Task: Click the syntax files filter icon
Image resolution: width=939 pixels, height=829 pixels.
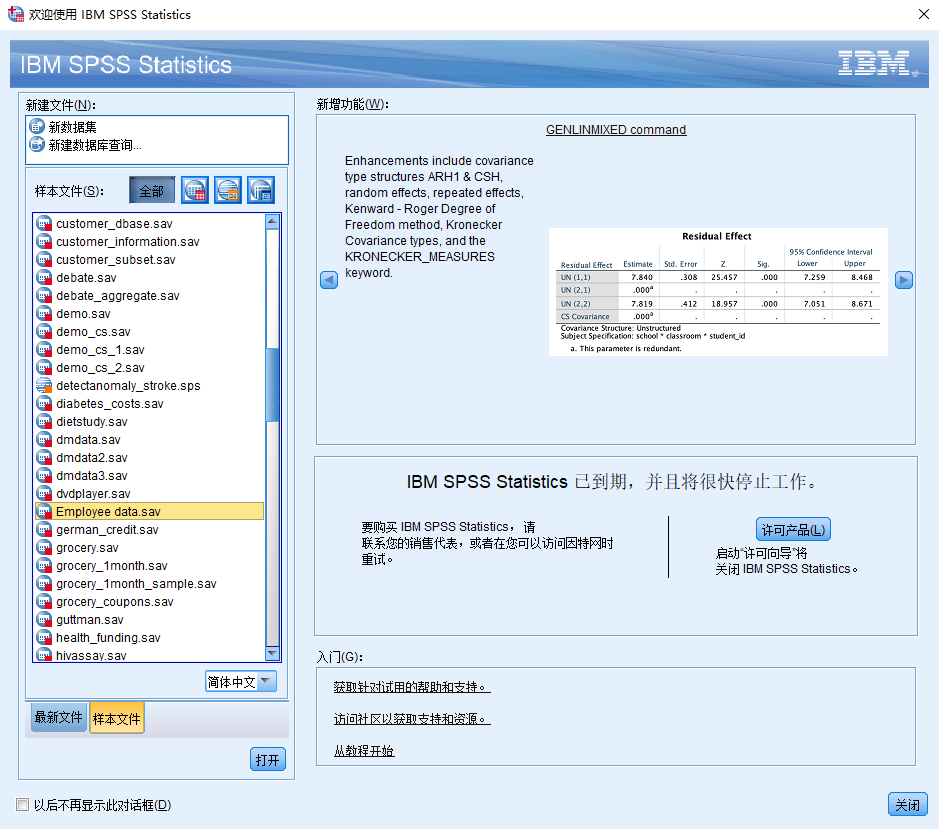Action: tap(228, 190)
